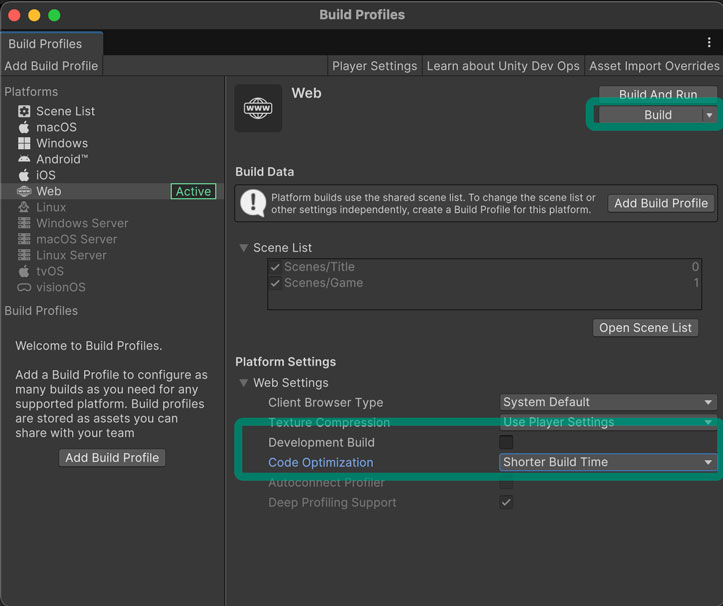The image size is (723, 606).
Task: Open the three-dot window options menu
Action: click(x=709, y=43)
